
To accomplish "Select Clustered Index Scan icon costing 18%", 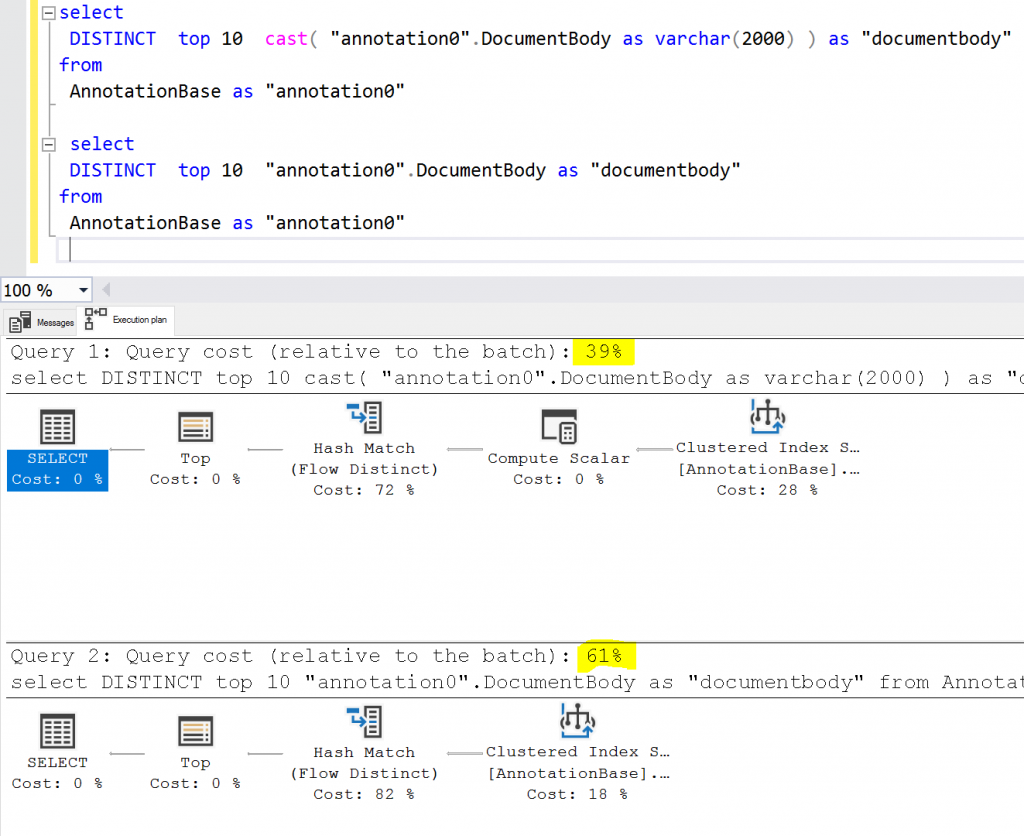I will pyautogui.click(x=577, y=720).
